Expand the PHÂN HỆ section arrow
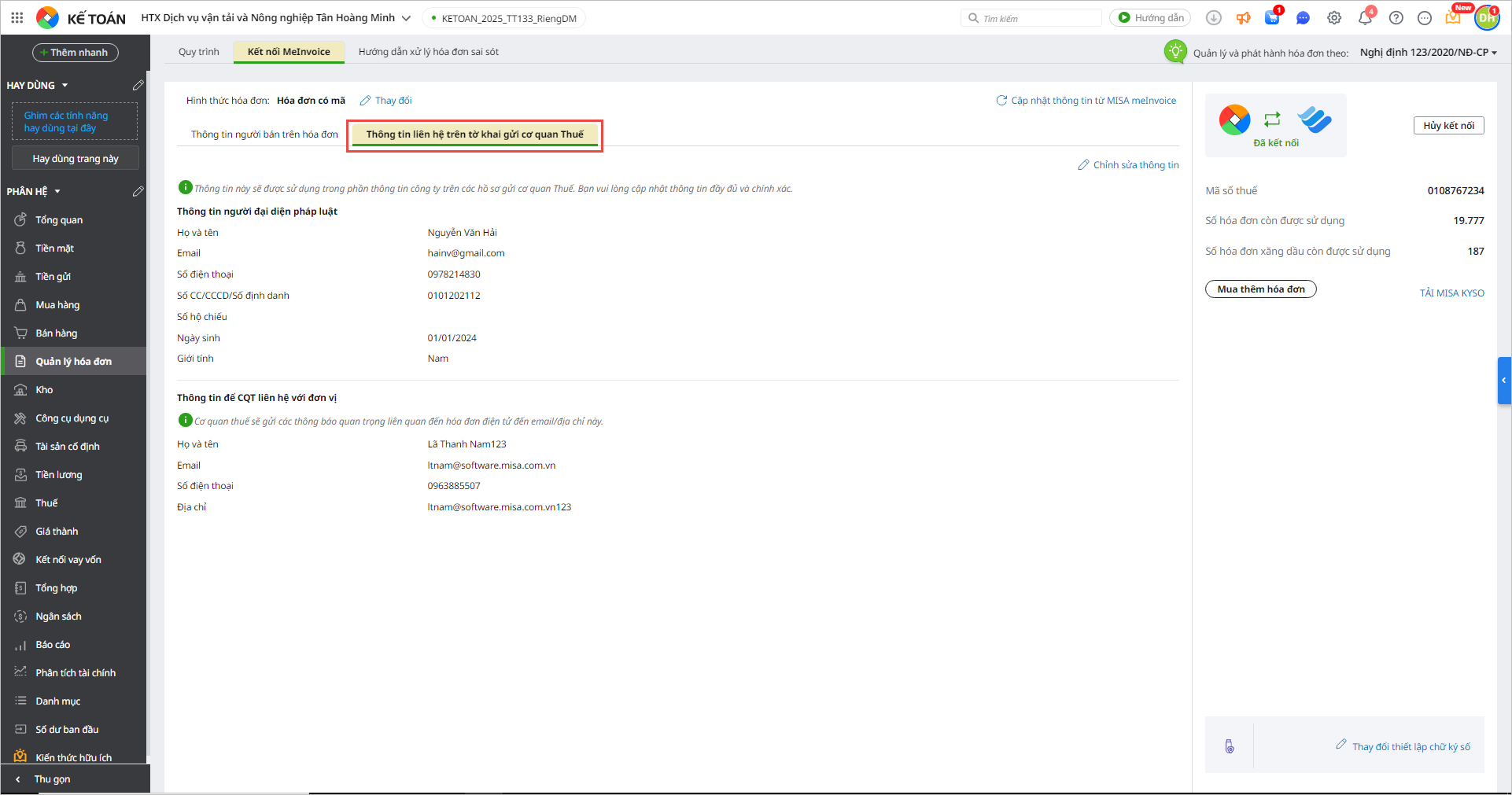Viewport: 1512px width, 795px height. [x=57, y=191]
